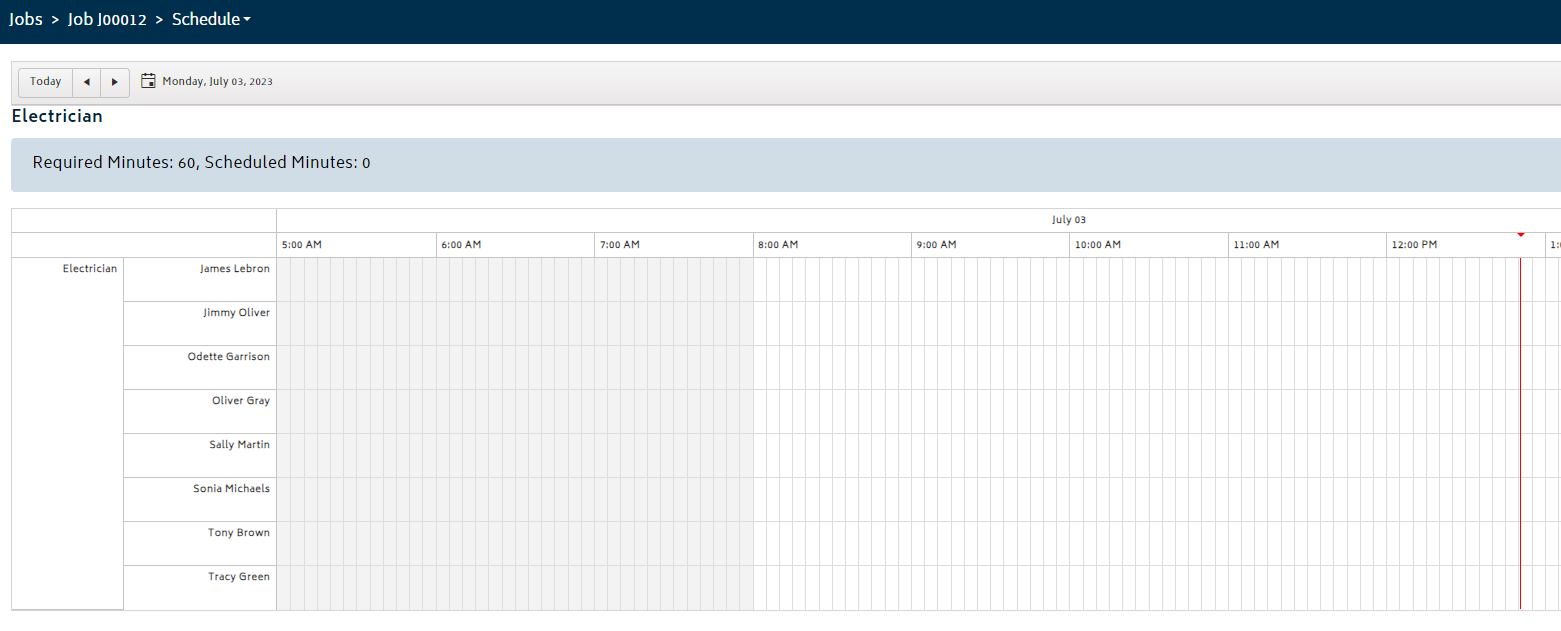1561x631 pixels.
Task: Click the Monday, July 03, 2023 date label
Action: 217,82
